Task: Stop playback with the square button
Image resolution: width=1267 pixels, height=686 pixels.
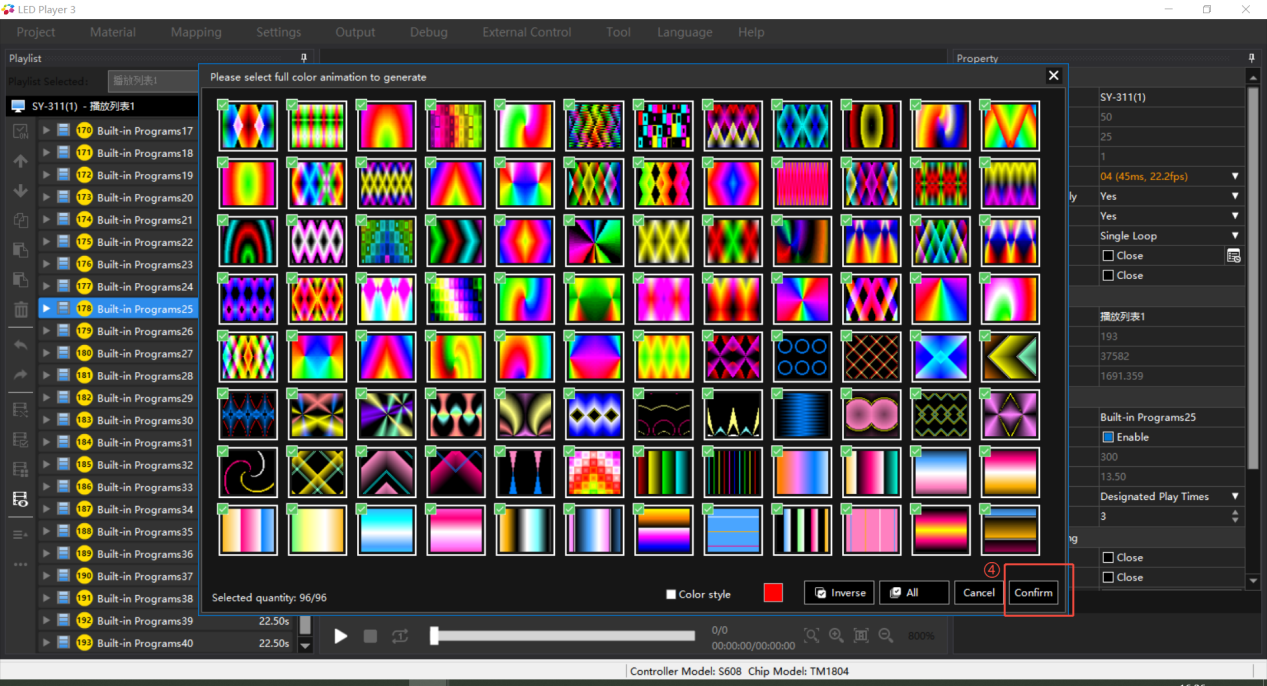Action: point(370,636)
